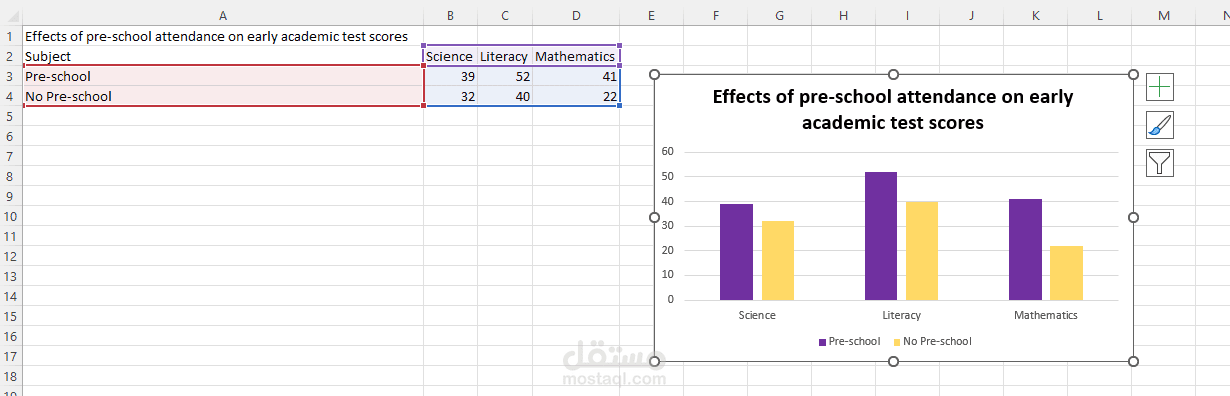This screenshot has height=396, width=1230.
Task: Click the chart's top-left sizing handle
Action: point(654,74)
